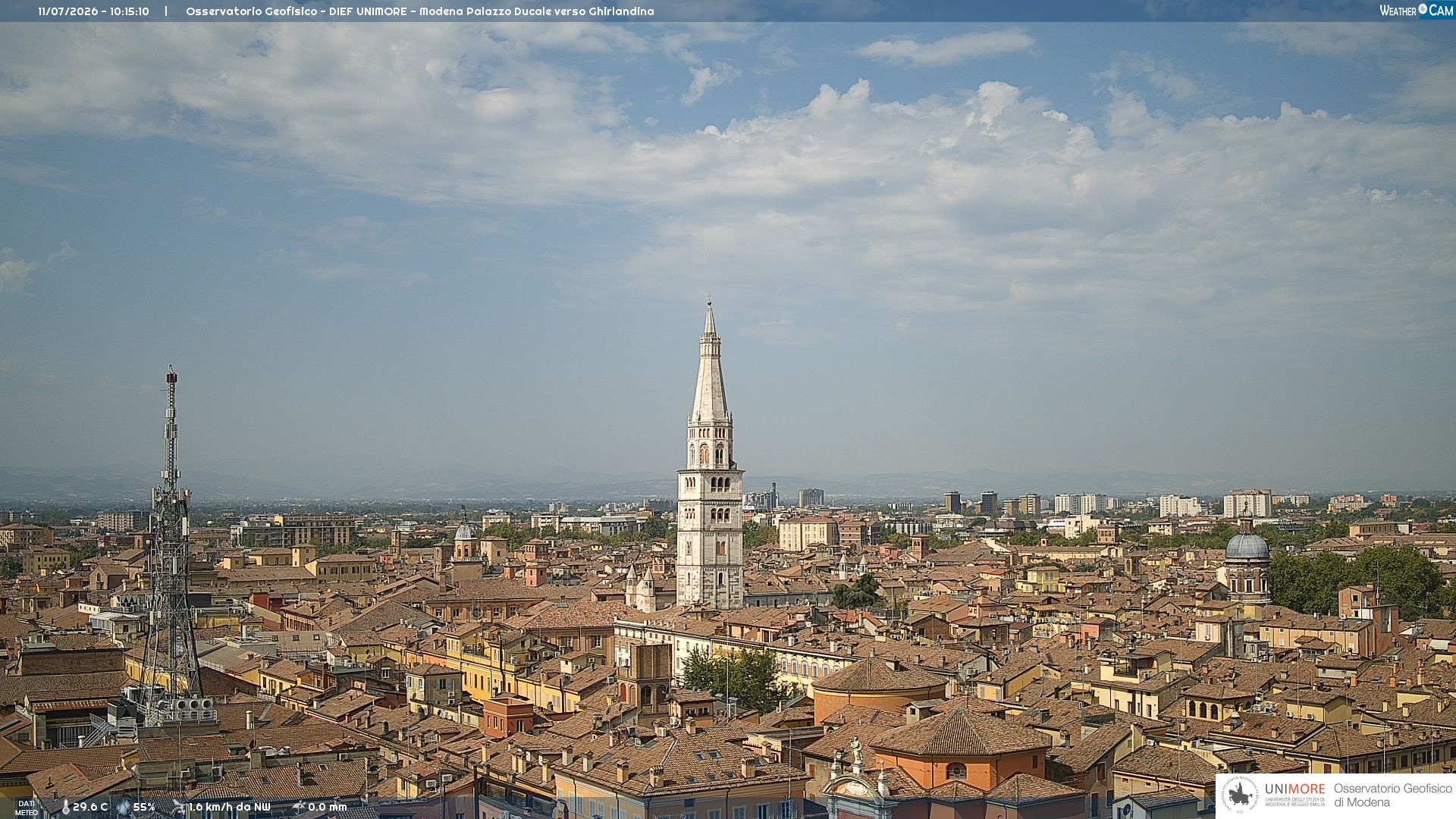Click the Osservatorio Geofisico - DIEF UNIMORE camera title

coord(419,11)
